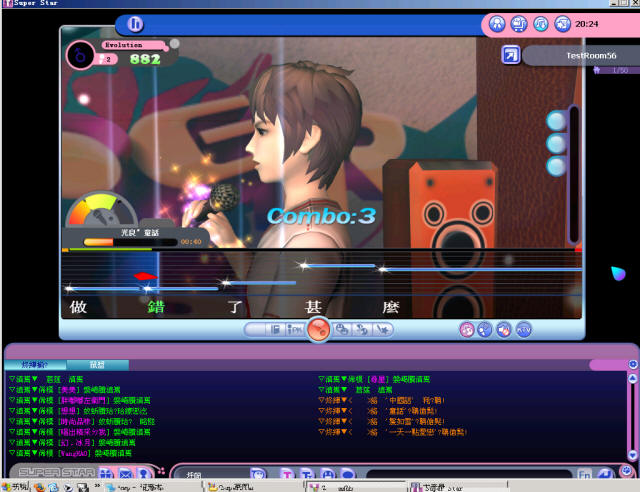Click the save disk icon in the chat bar
The height and width of the screenshot is (492, 640).
[327, 474]
